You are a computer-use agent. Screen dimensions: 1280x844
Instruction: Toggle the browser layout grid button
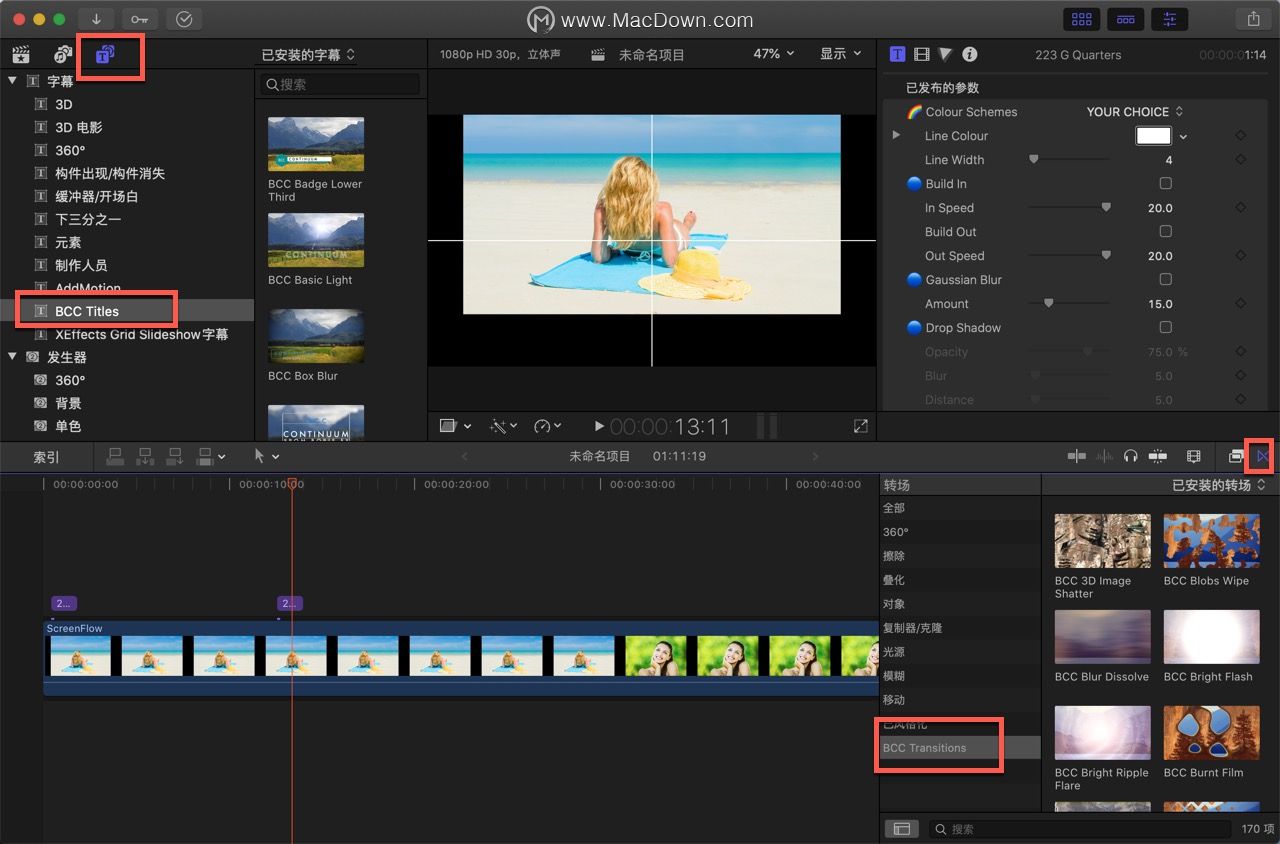[x=1081, y=19]
